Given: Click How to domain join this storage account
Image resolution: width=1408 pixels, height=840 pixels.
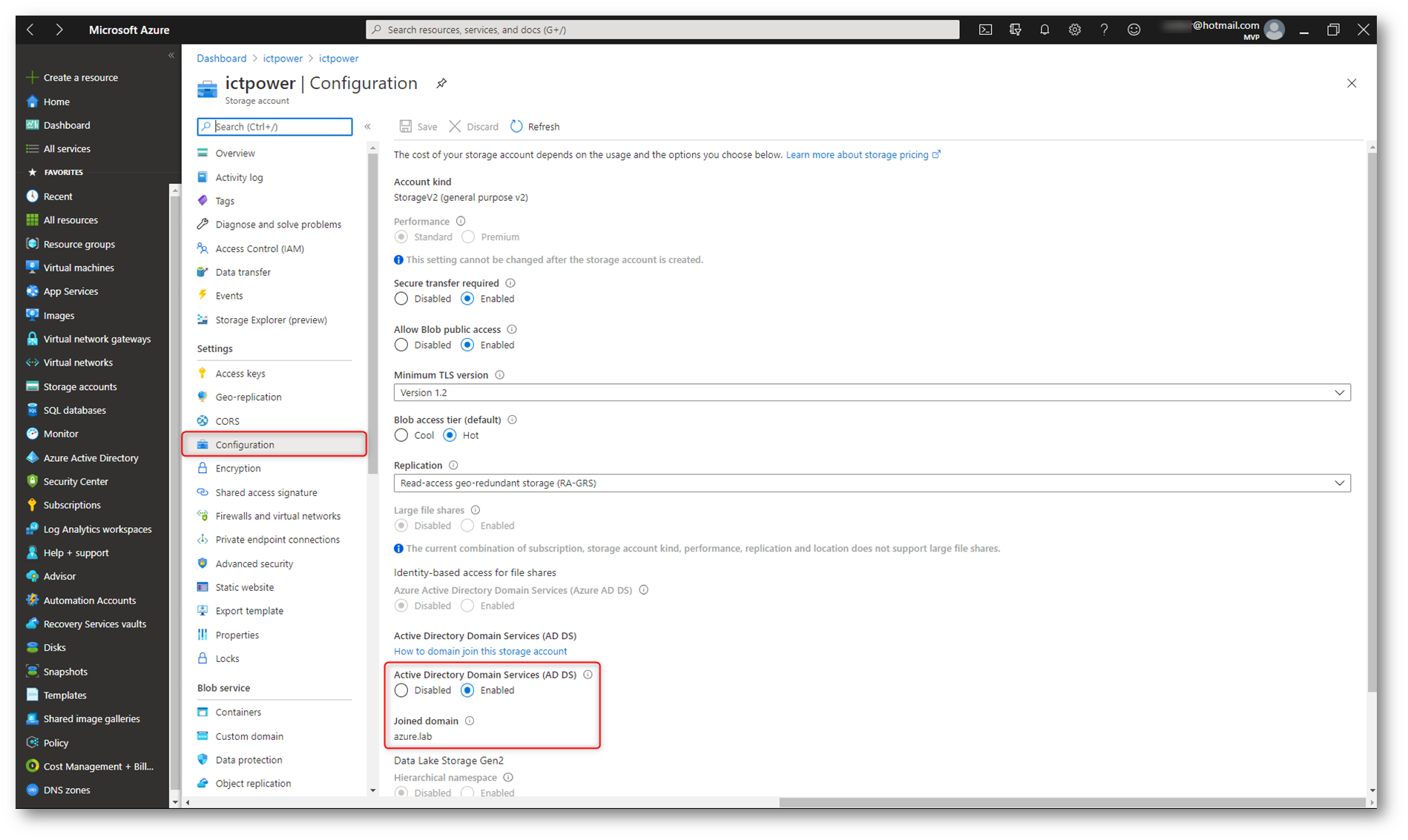Looking at the screenshot, I should click(480, 651).
